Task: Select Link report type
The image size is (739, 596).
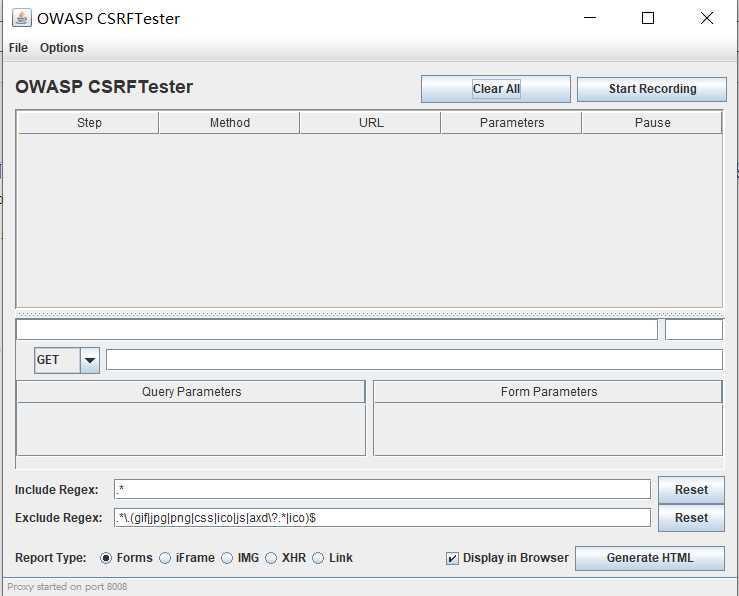Action: click(332, 558)
